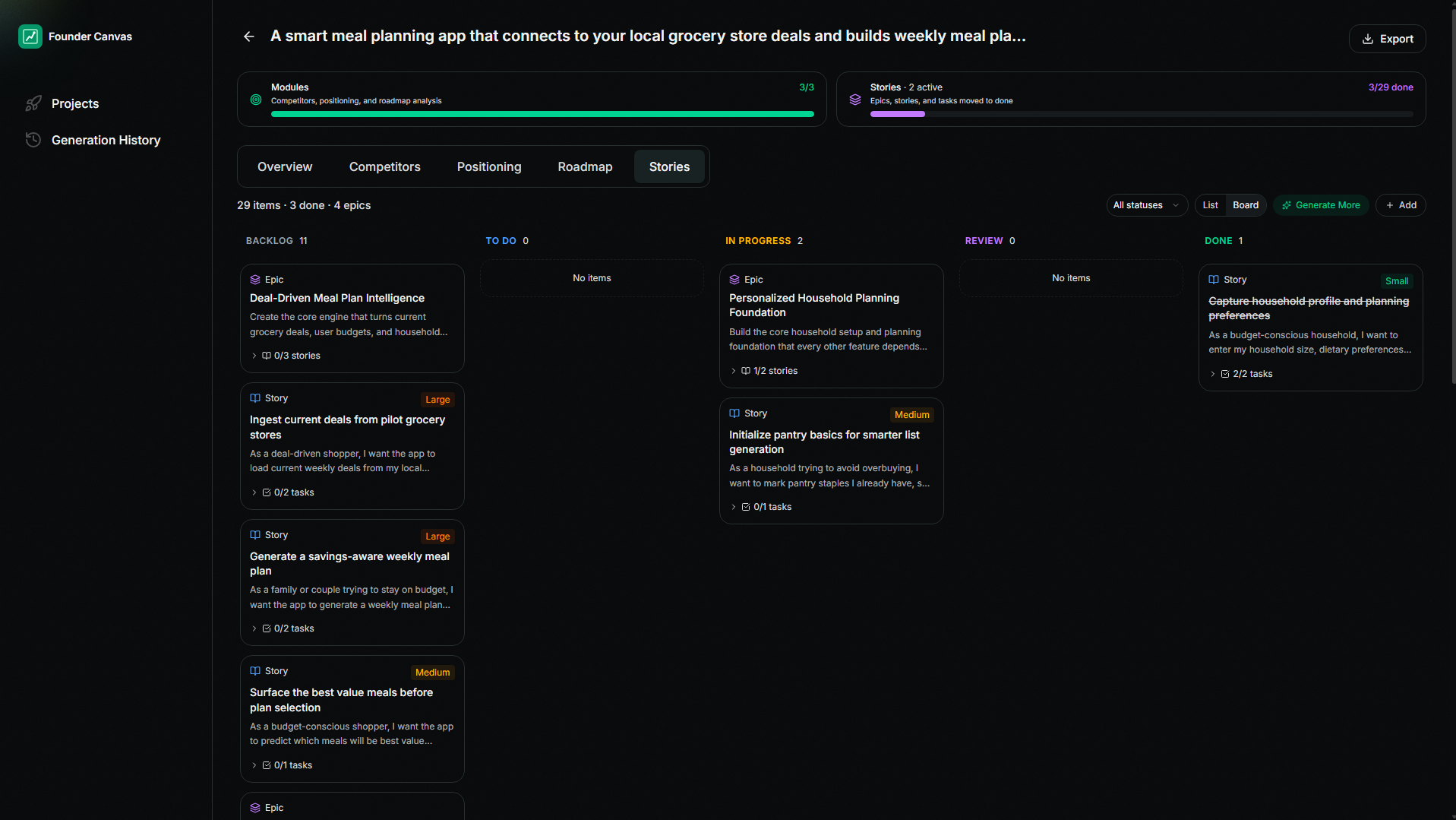Expand tasks of Surface the best value meals
Image resolution: width=1456 pixels, height=820 pixels.
pyautogui.click(x=254, y=765)
